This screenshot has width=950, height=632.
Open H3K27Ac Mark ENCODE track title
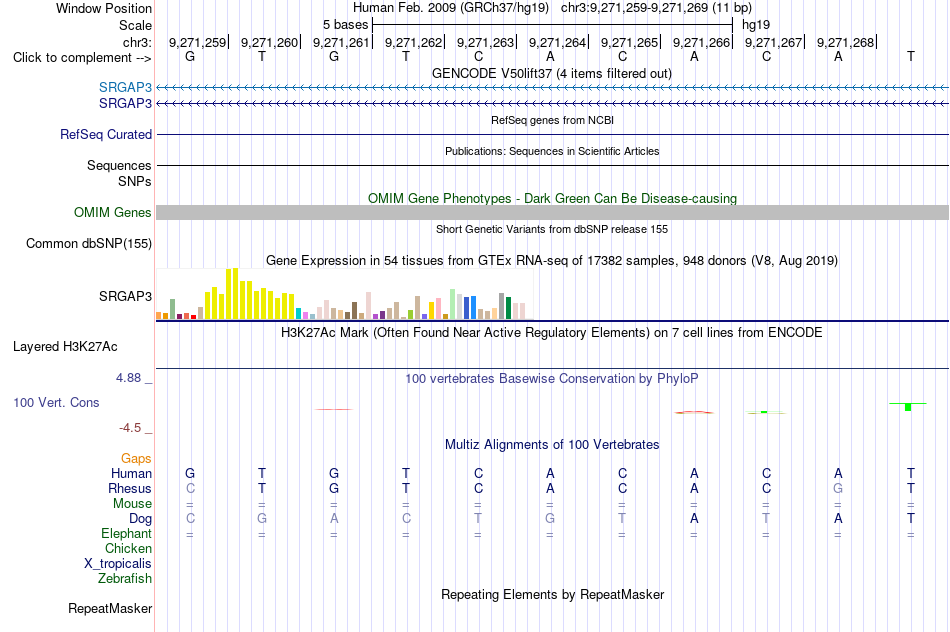(x=552, y=333)
